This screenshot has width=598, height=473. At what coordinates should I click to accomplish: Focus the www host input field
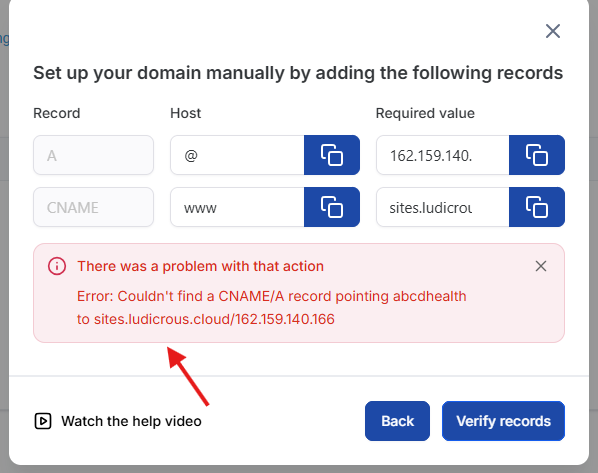237,207
